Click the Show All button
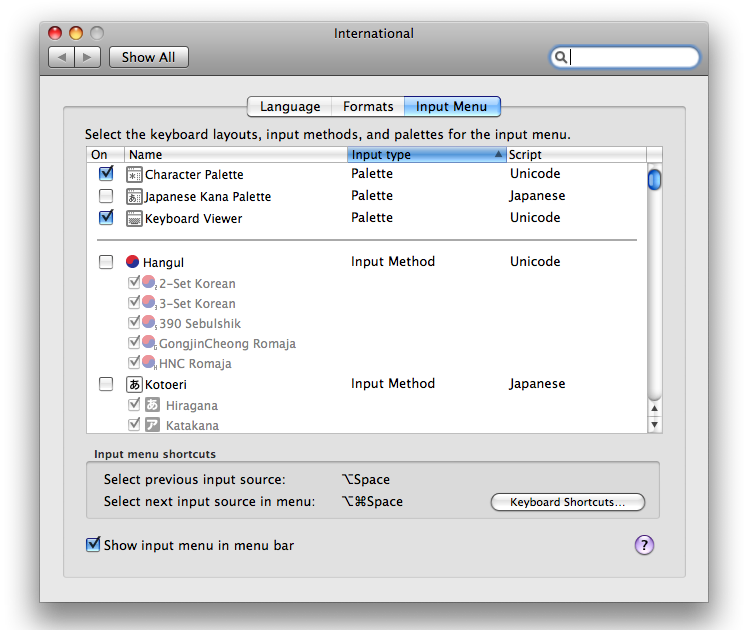The height and width of the screenshot is (630, 748). 148,57
